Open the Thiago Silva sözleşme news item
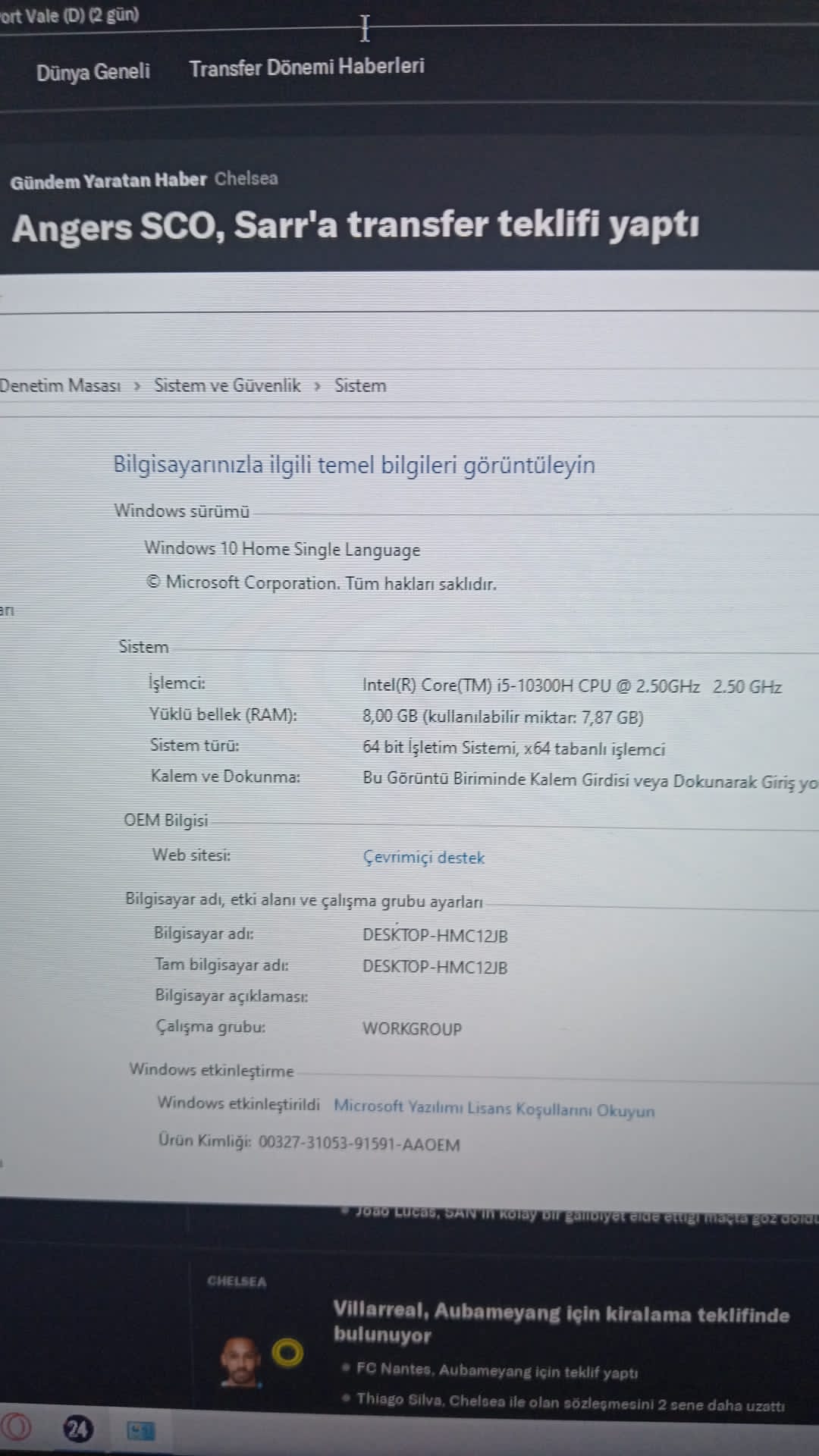Image resolution: width=819 pixels, height=1456 pixels. 570,1403
